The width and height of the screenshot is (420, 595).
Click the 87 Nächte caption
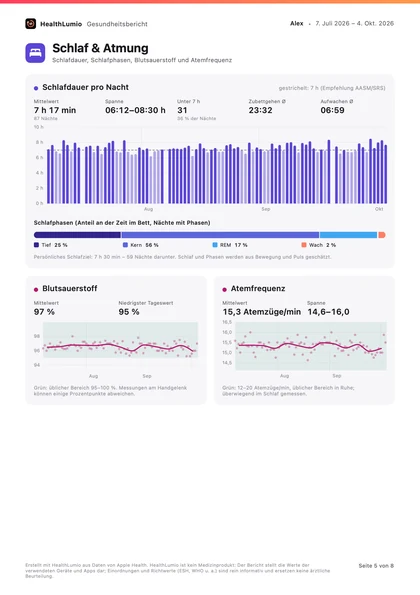coord(46,118)
